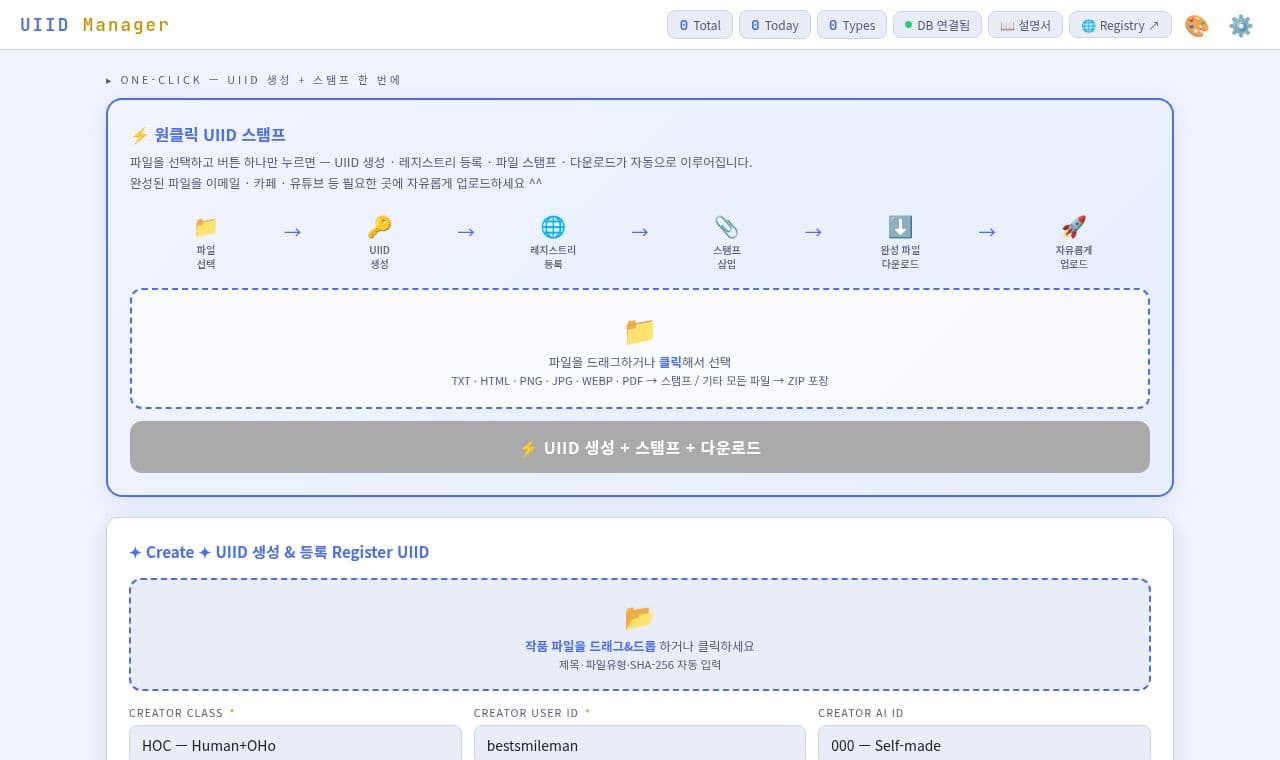Click the TXT · HTML · PNG supported formats text
This screenshot has height=760, width=1280.
click(640, 381)
